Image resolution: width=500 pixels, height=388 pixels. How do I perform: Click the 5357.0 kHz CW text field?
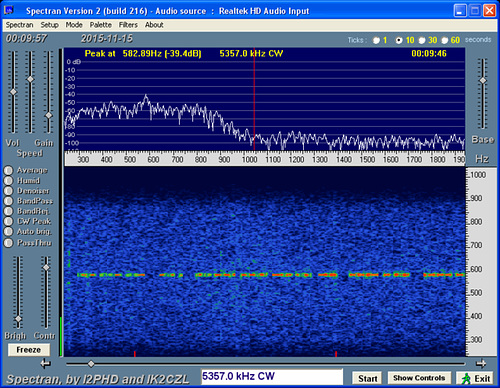point(272,377)
